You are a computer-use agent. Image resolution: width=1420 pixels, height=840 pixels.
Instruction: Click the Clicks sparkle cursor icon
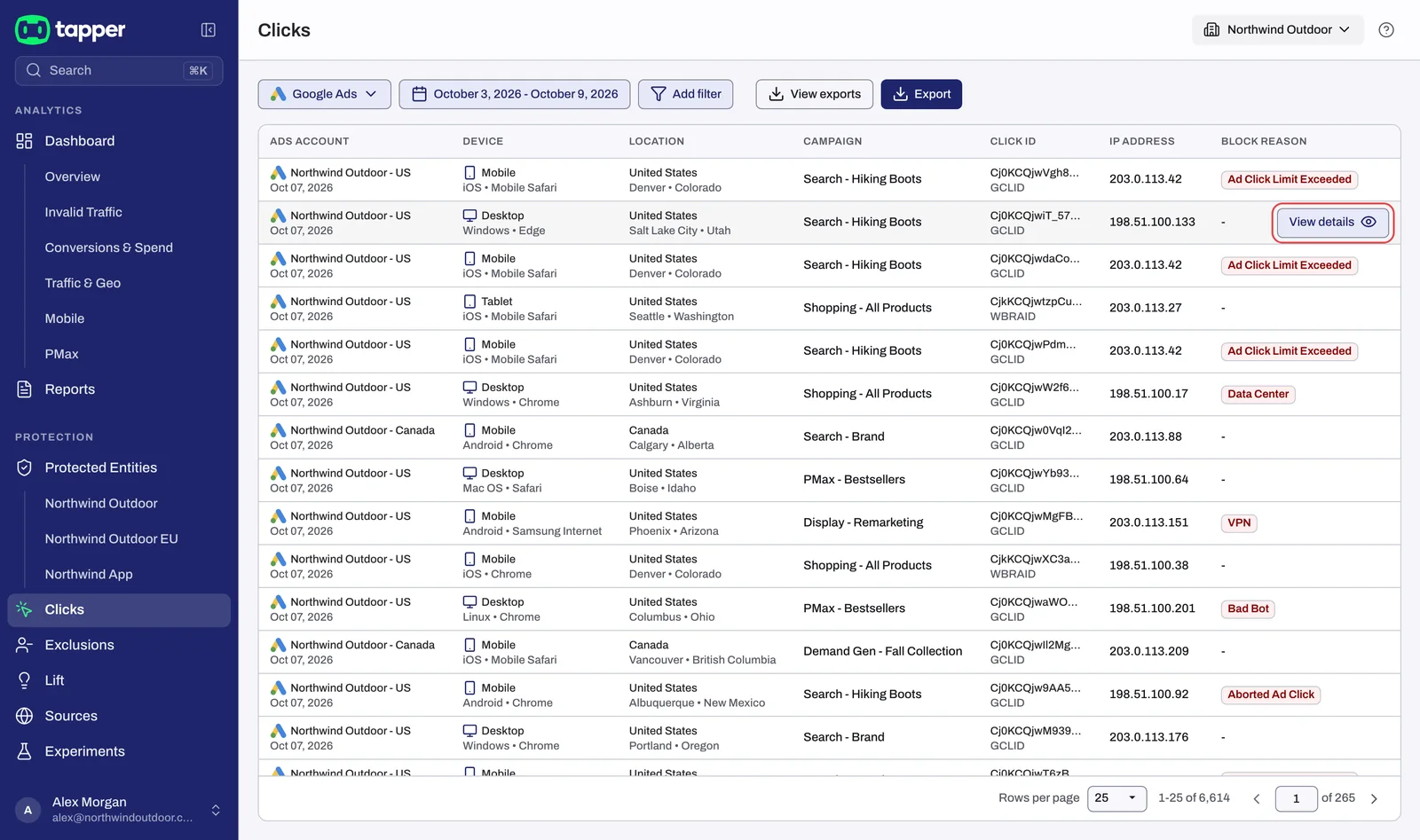click(25, 609)
